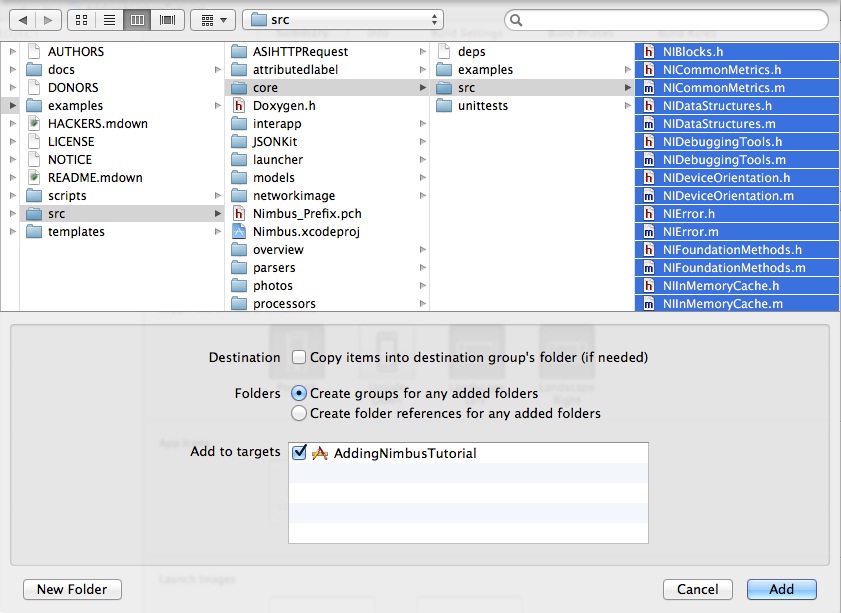Select the unittests folder
This screenshot has width=841, height=613.
pyautogui.click(x=484, y=106)
